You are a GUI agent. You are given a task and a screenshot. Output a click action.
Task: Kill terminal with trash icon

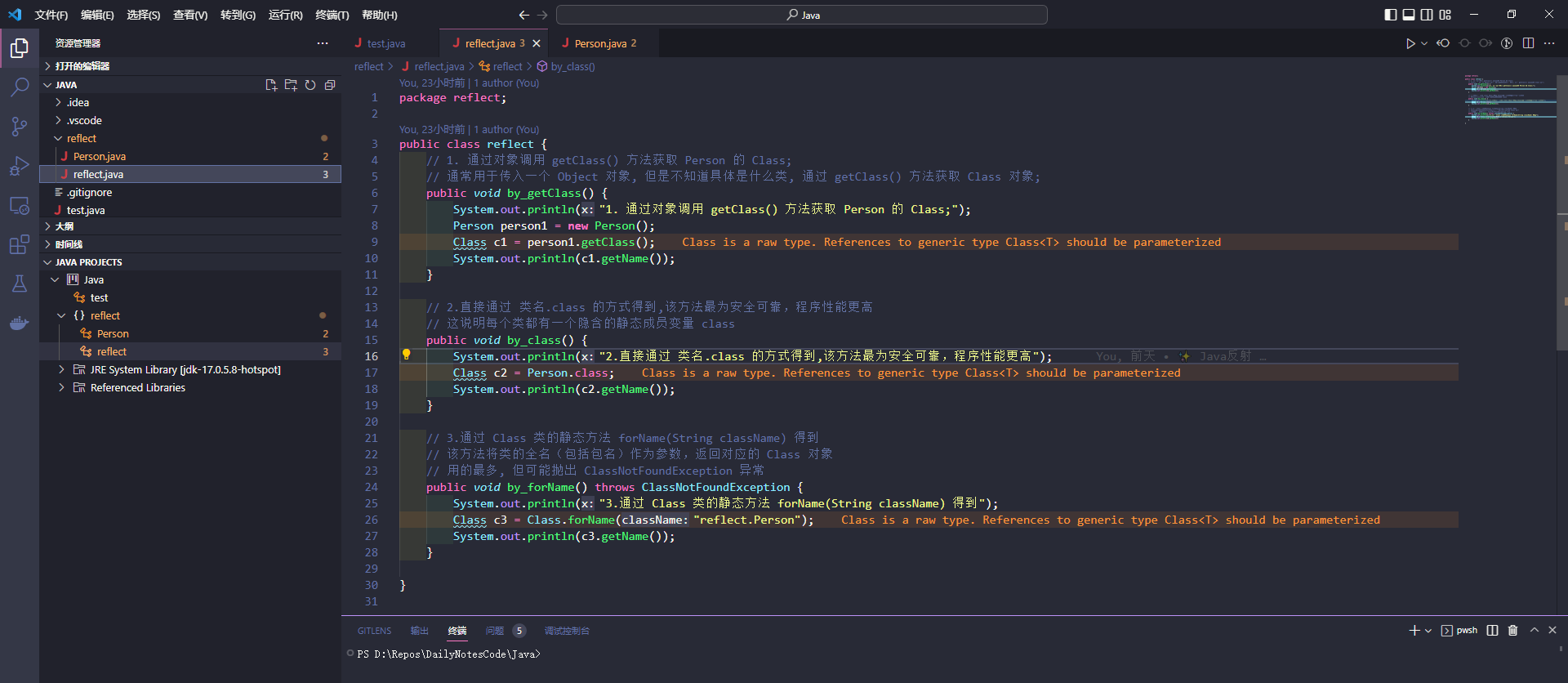click(x=1512, y=630)
